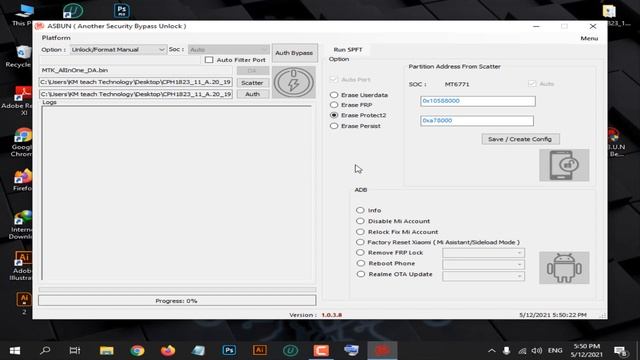Click the Auth button
Viewport: 640px width, 360px height.
click(252, 94)
